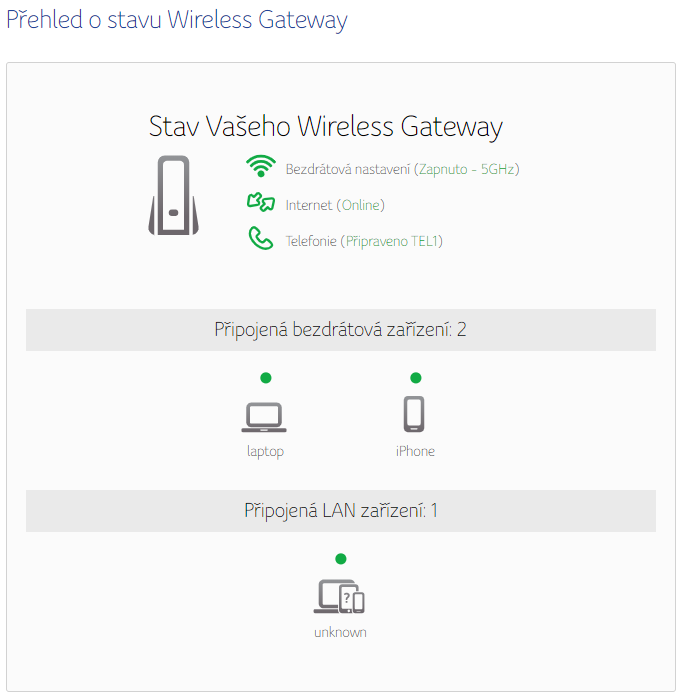Click green status dot above unknown device
Screen dimensions: 680x692
coord(340,559)
